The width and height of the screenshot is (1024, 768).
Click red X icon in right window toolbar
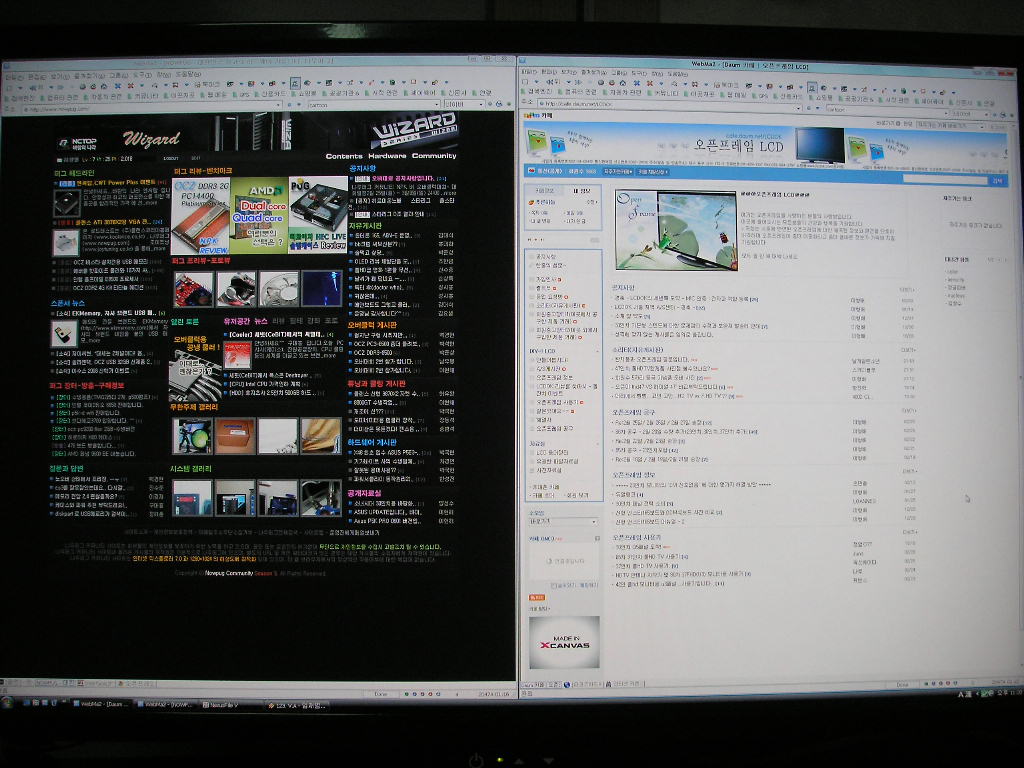point(650,83)
